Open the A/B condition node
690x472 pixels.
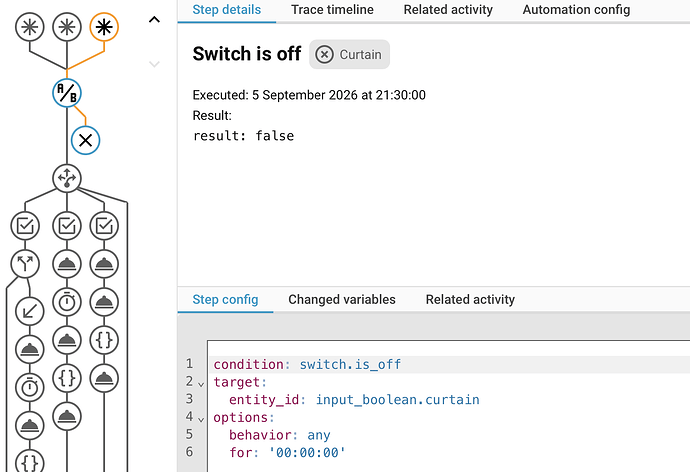click(67, 93)
